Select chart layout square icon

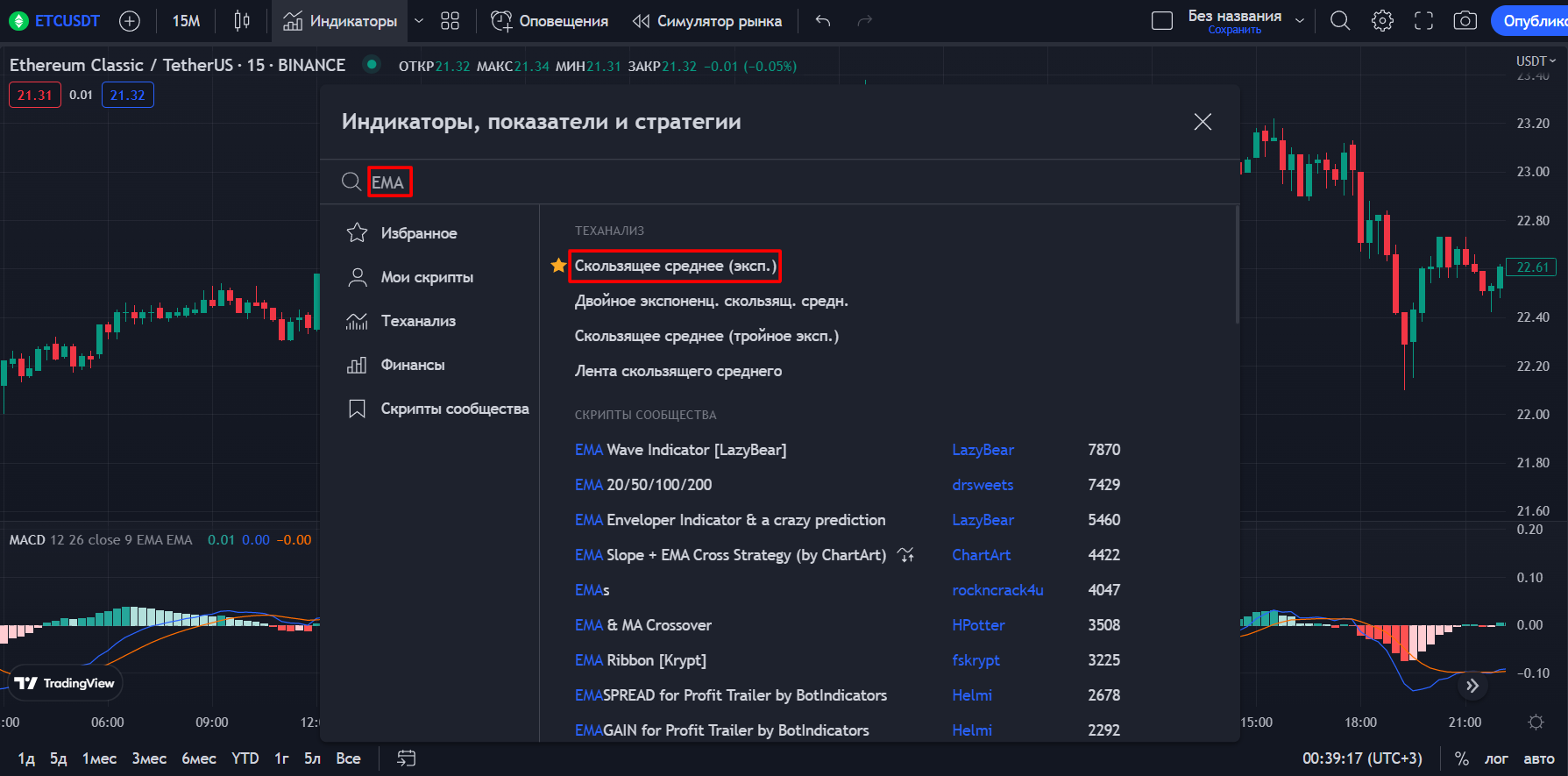point(1162,21)
